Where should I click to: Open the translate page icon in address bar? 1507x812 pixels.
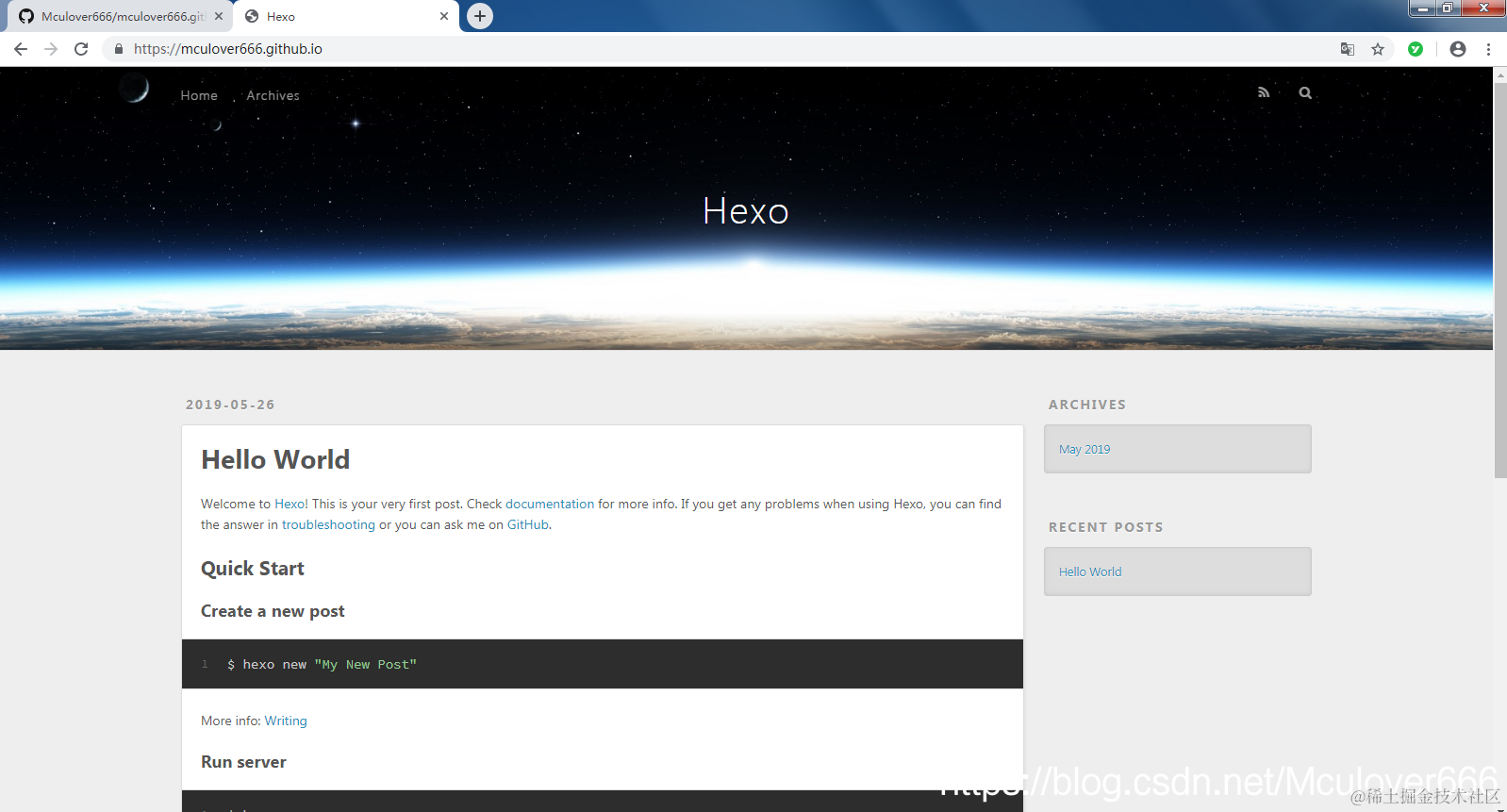point(1348,49)
